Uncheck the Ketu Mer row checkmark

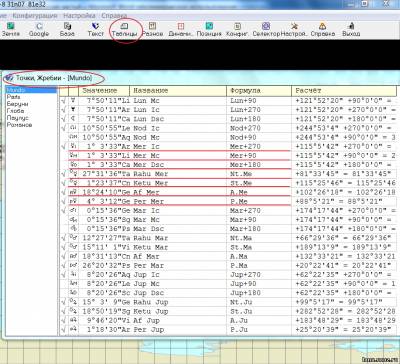64,183
